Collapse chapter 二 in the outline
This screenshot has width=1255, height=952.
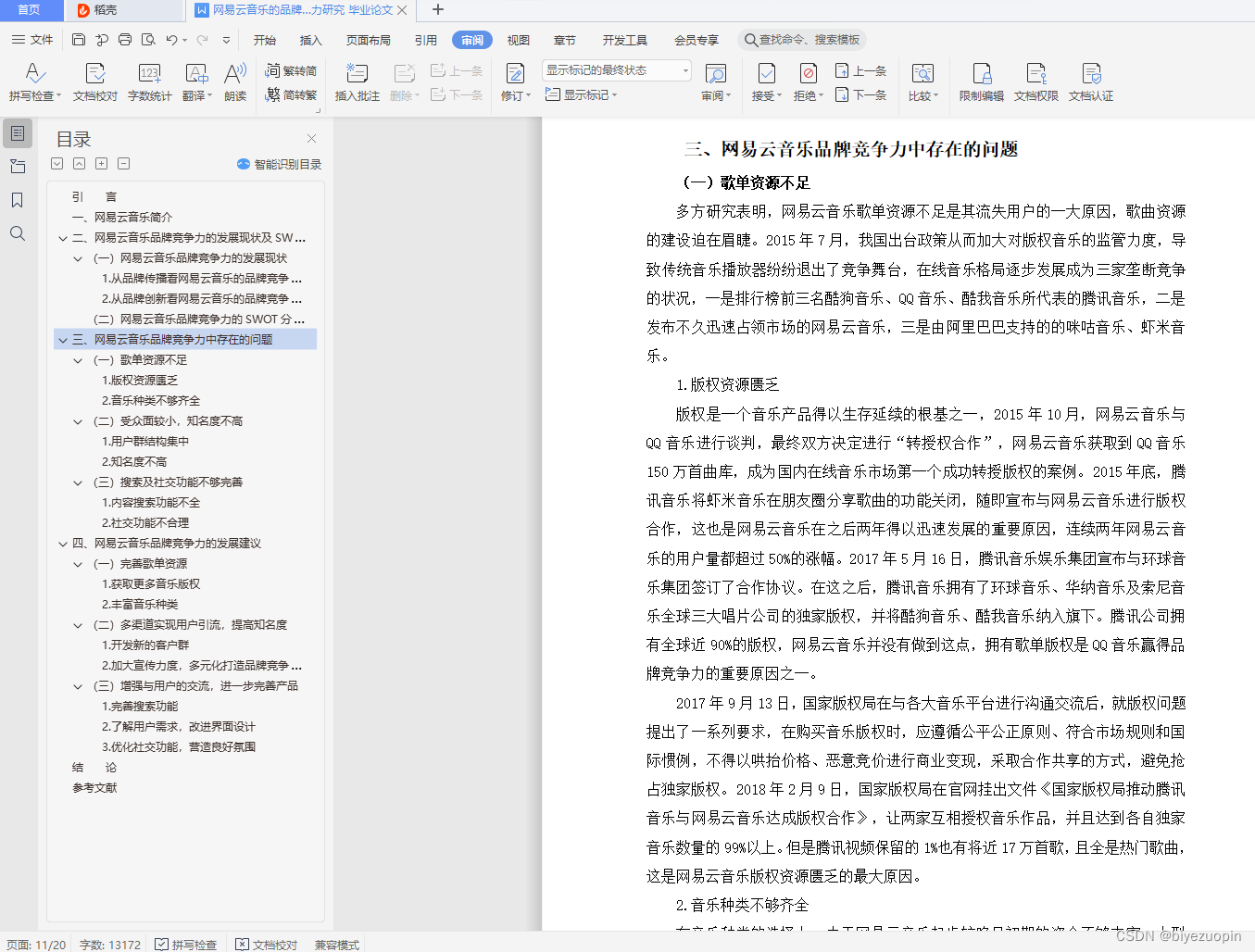pos(63,238)
